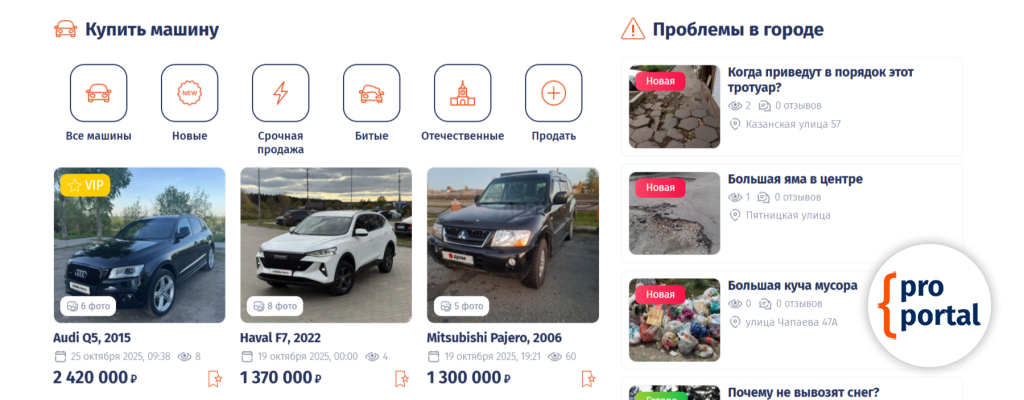Screen dimensions: 1024x400
Task: Click the Продать plus icon
Action: pyautogui.click(x=554, y=93)
